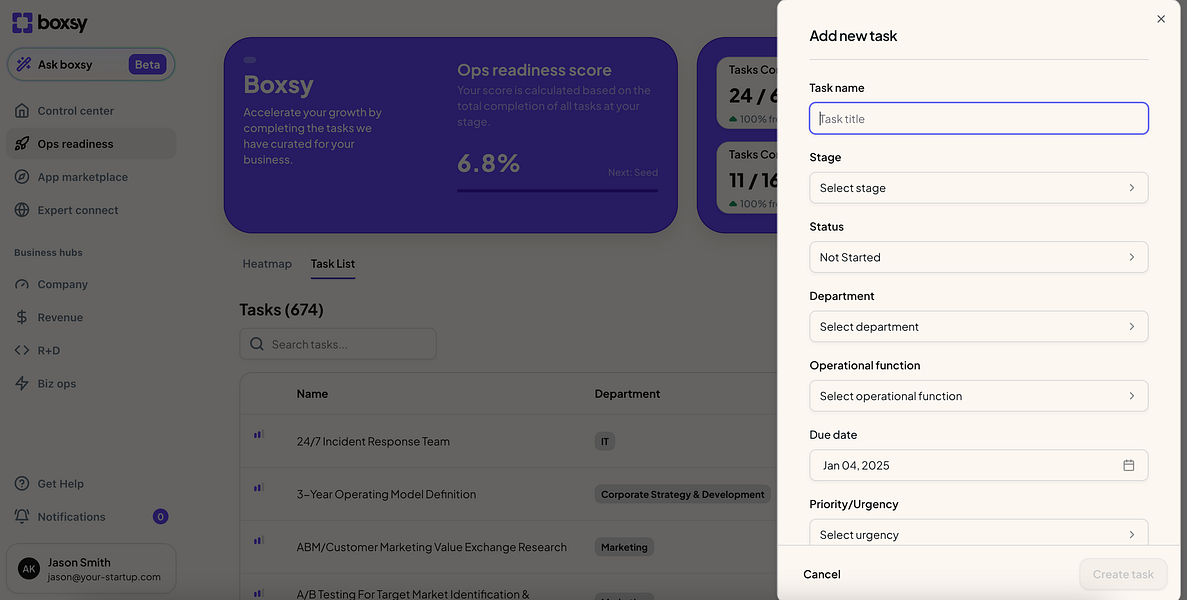Click the Search tasks input field
Viewport: 1187px width, 600px height.
(338, 344)
